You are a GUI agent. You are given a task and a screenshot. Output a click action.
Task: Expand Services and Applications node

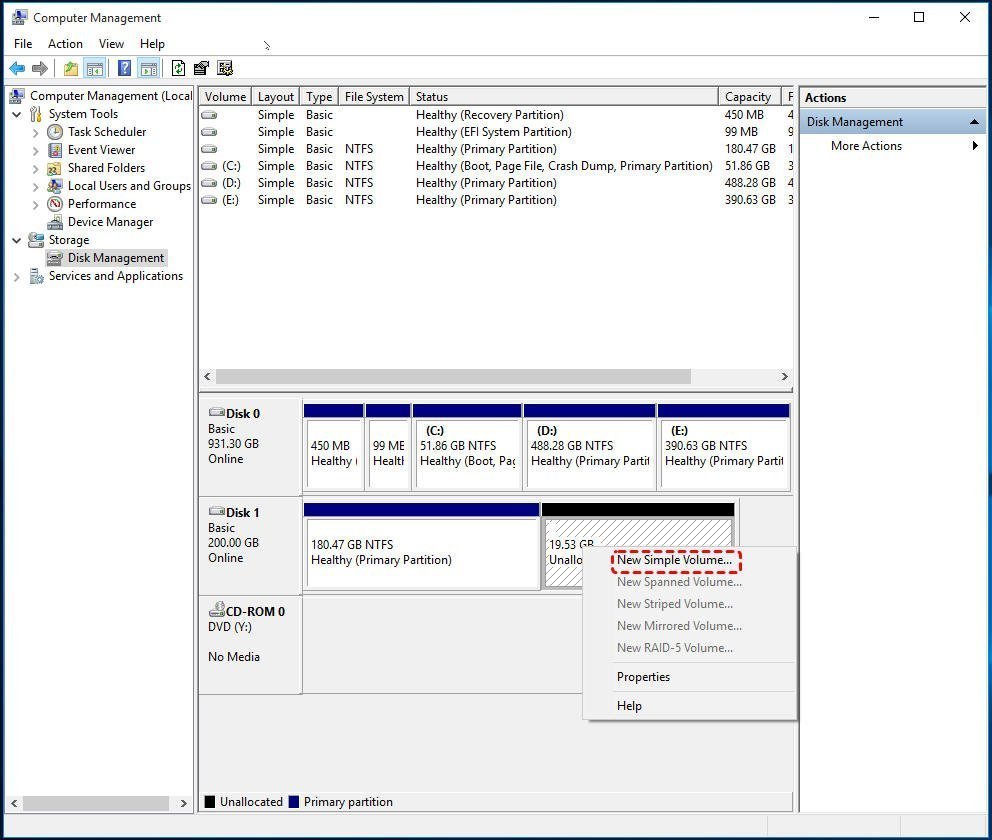17,277
